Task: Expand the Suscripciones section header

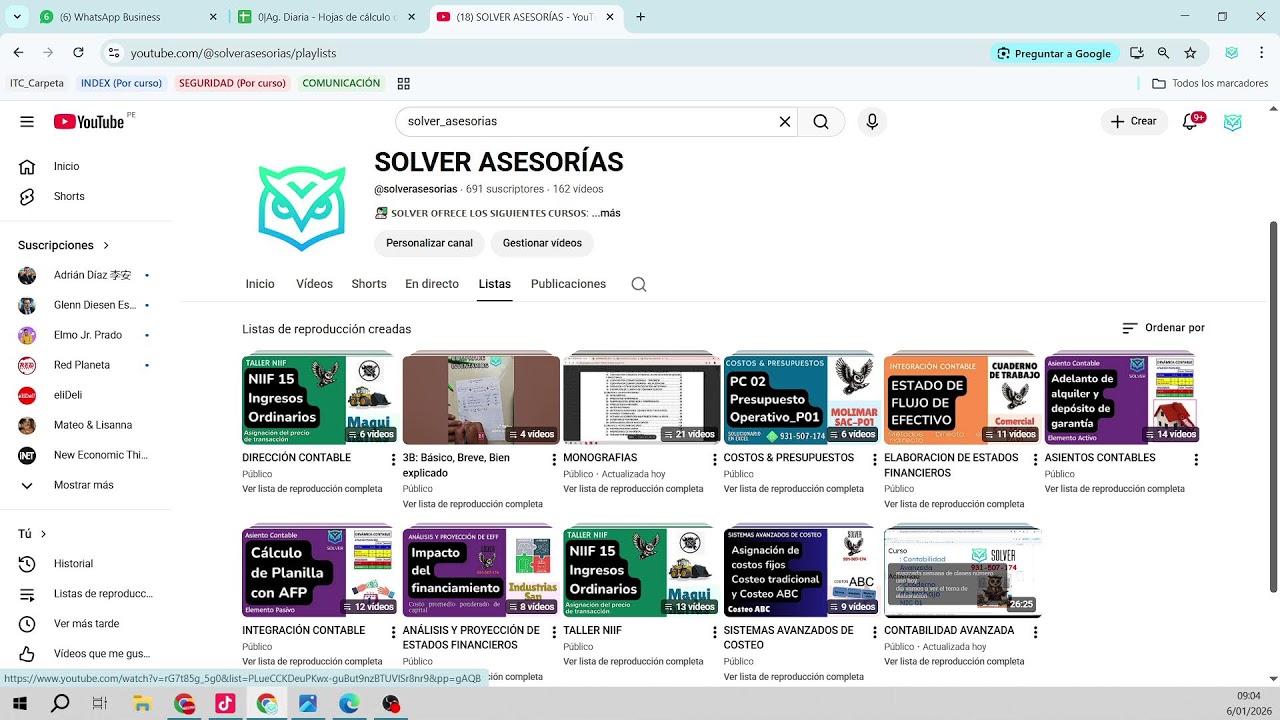Action: click(64, 245)
